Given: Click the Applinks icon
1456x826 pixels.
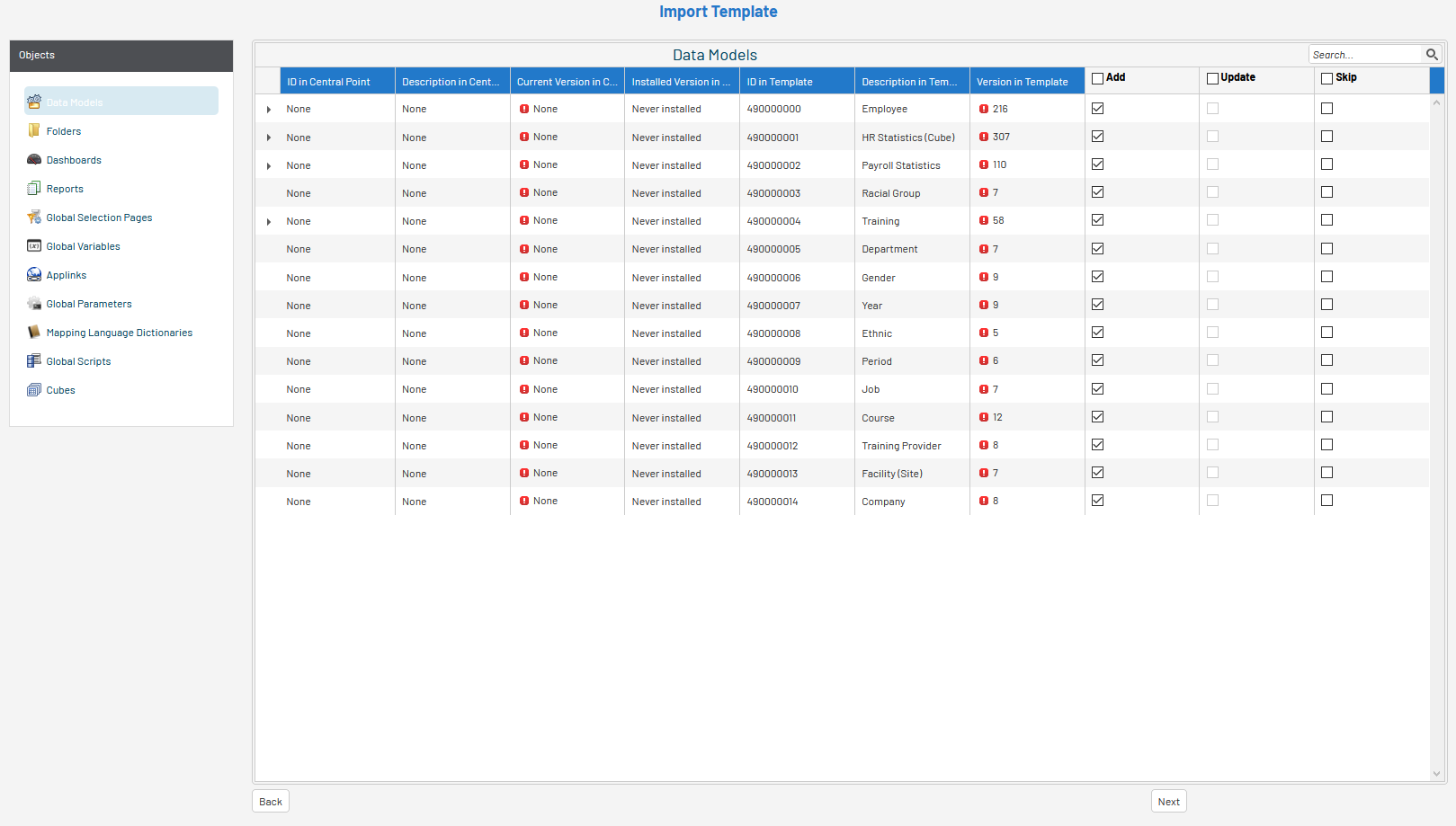Looking at the screenshot, I should tap(34, 275).
